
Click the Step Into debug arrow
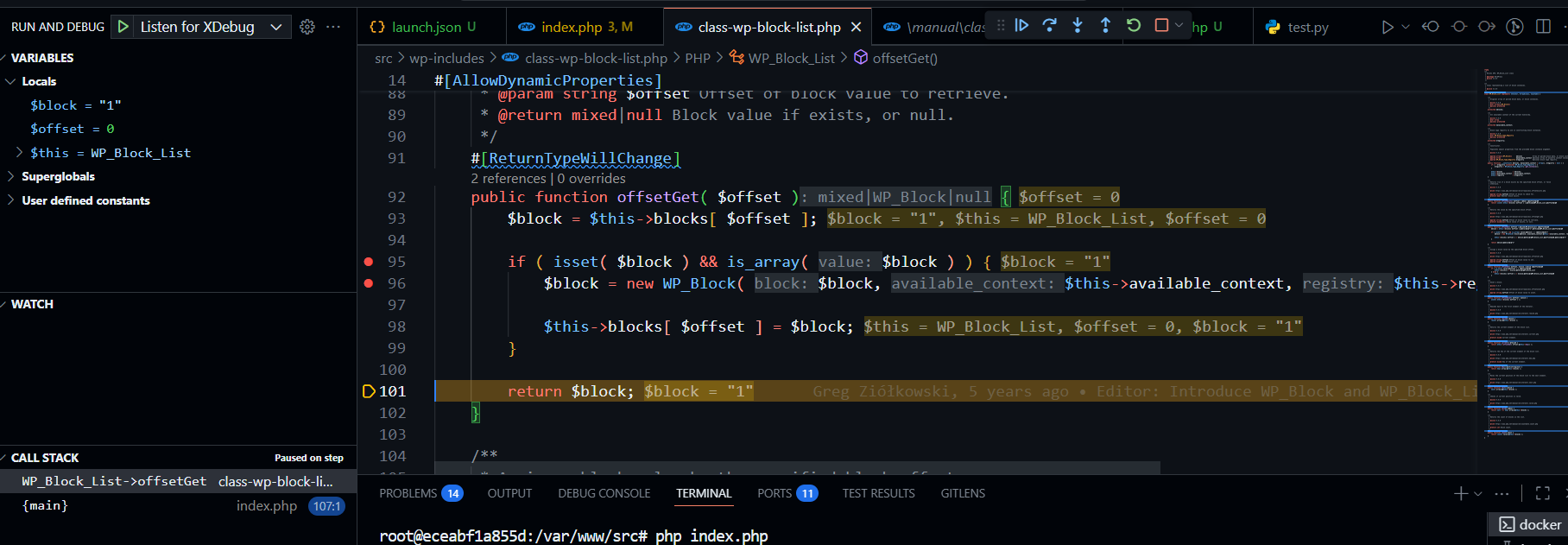point(1078,26)
